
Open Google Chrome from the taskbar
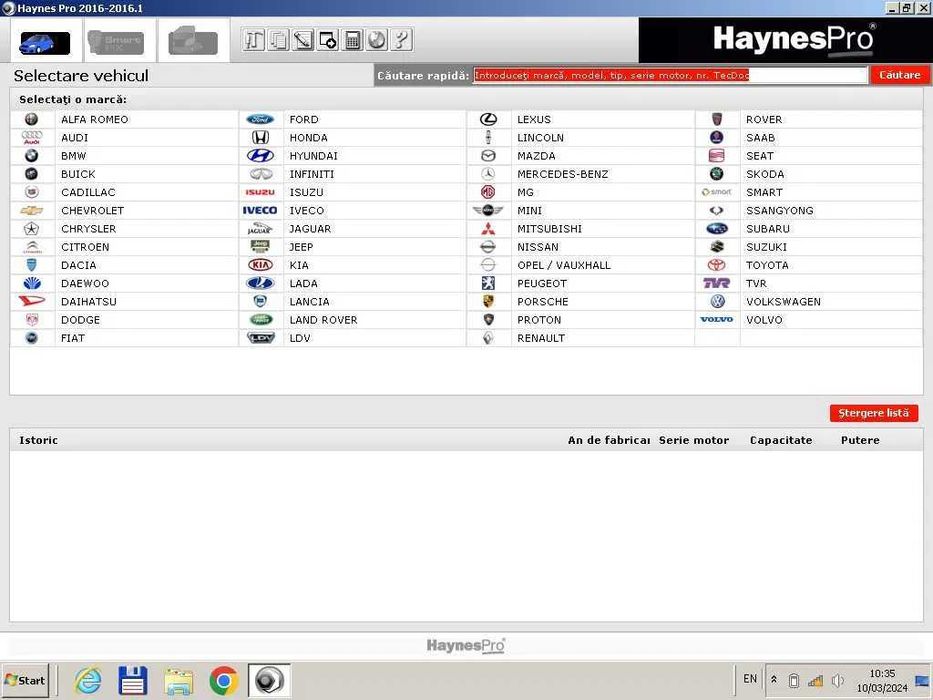224,681
